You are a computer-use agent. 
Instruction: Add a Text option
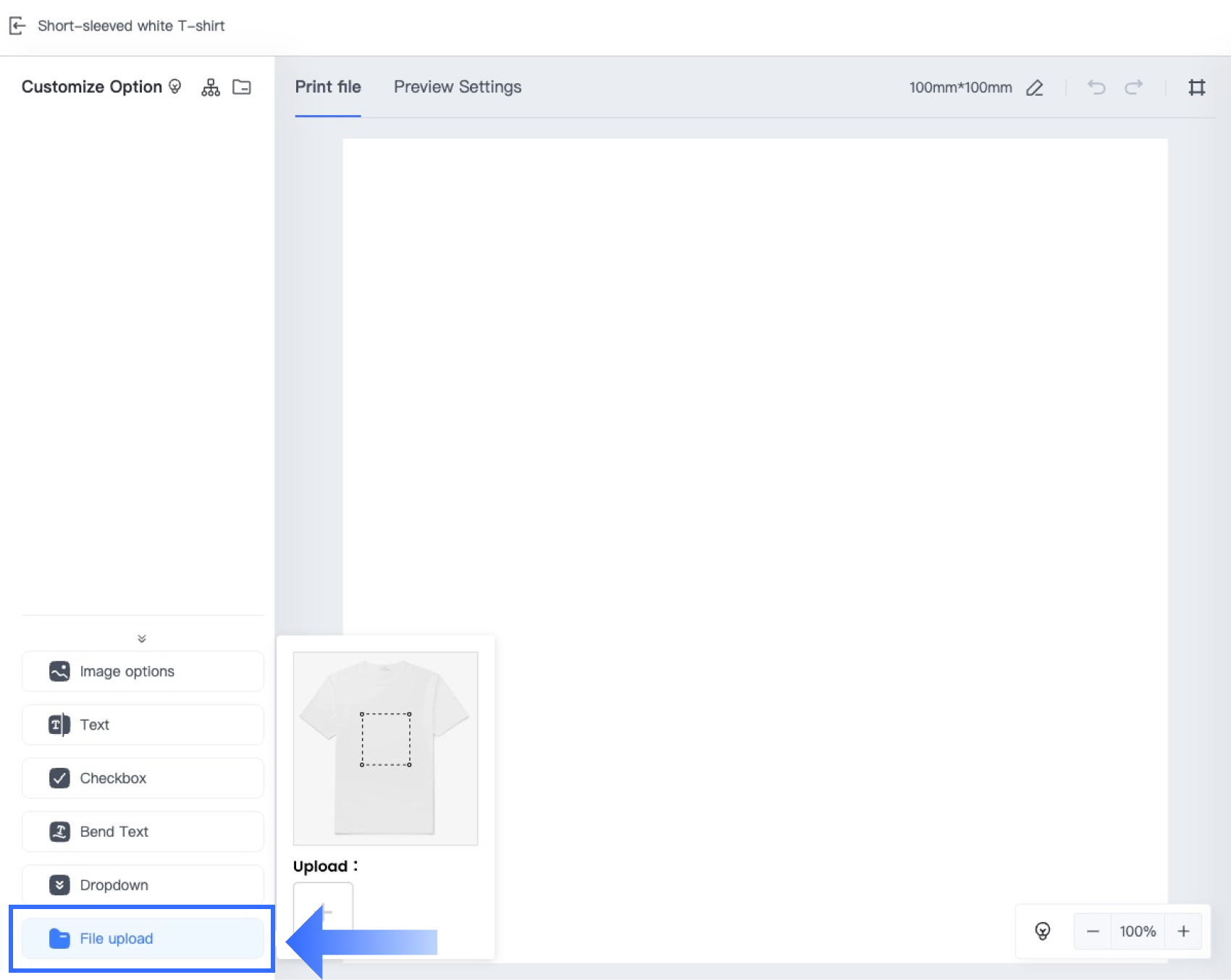pyautogui.click(x=143, y=725)
